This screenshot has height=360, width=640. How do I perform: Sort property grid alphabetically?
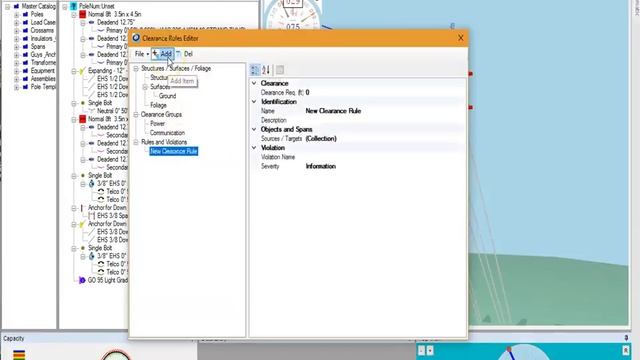(x=266, y=70)
